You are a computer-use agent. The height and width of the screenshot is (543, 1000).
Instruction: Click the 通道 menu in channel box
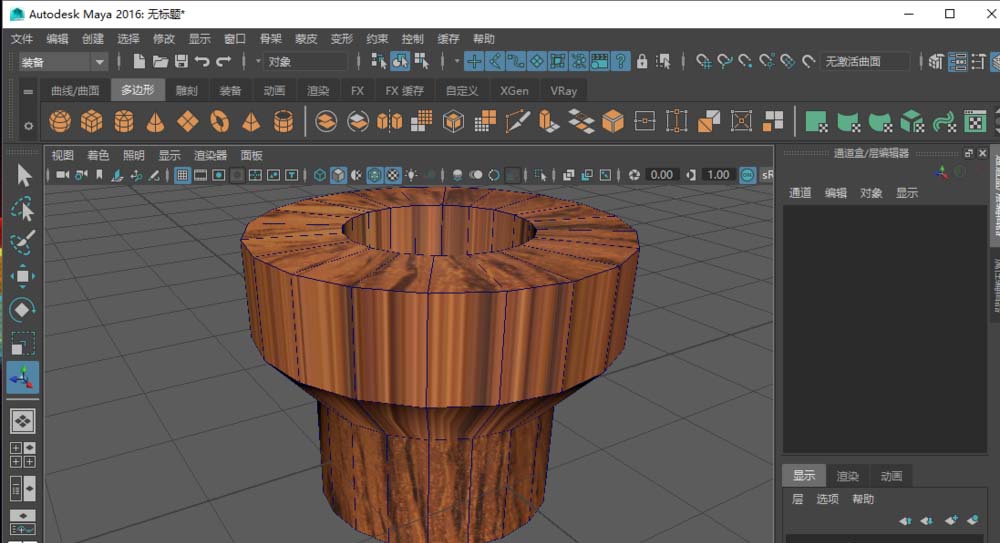pyautogui.click(x=800, y=193)
